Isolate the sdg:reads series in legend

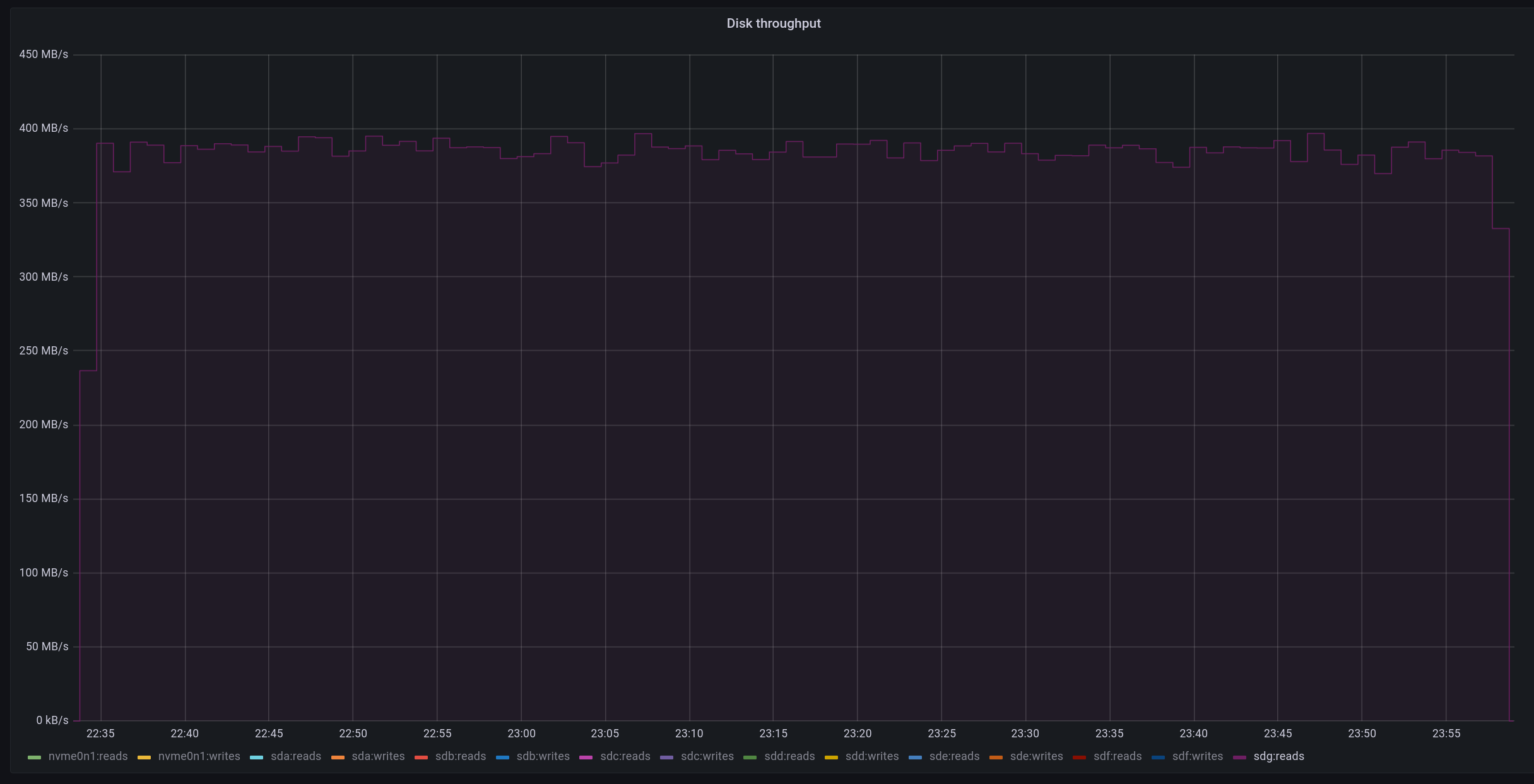pos(1278,756)
